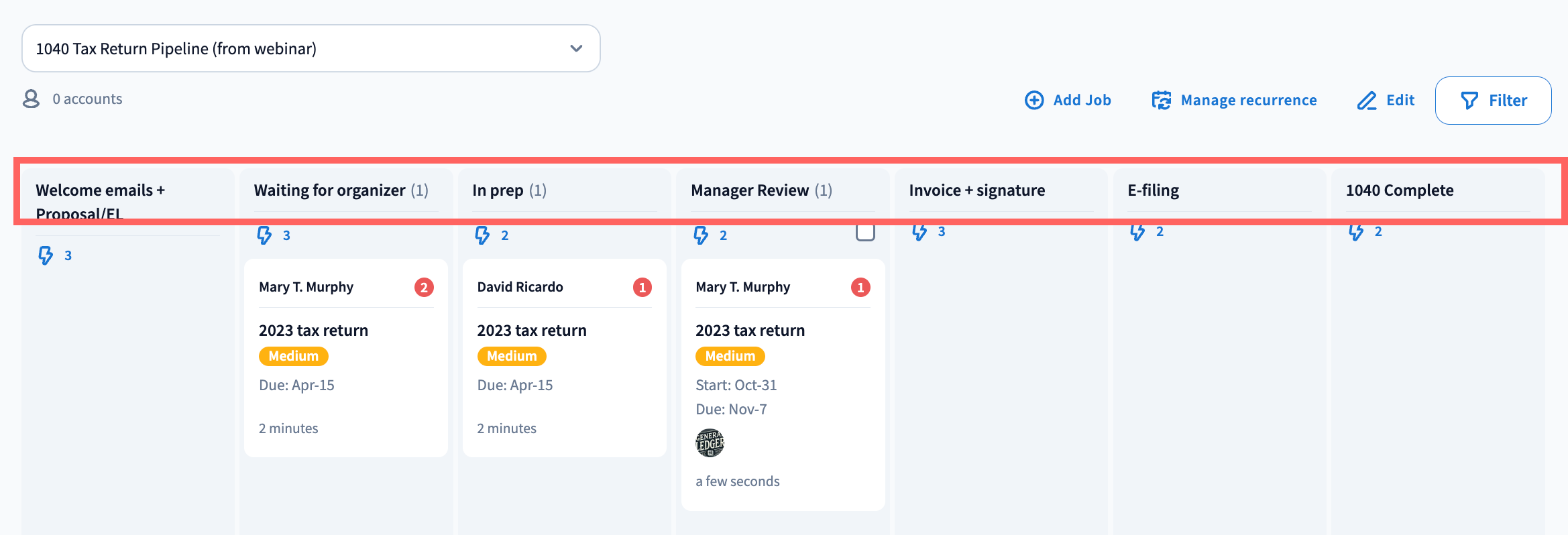
Task: Select the 1040 Complete column header
Action: 1400,190
